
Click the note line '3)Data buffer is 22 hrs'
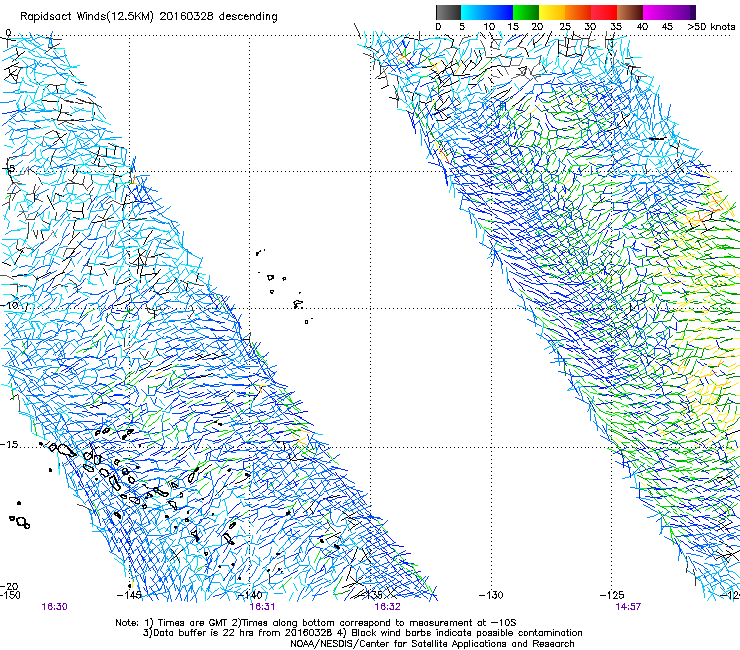pyautogui.click(x=363, y=633)
